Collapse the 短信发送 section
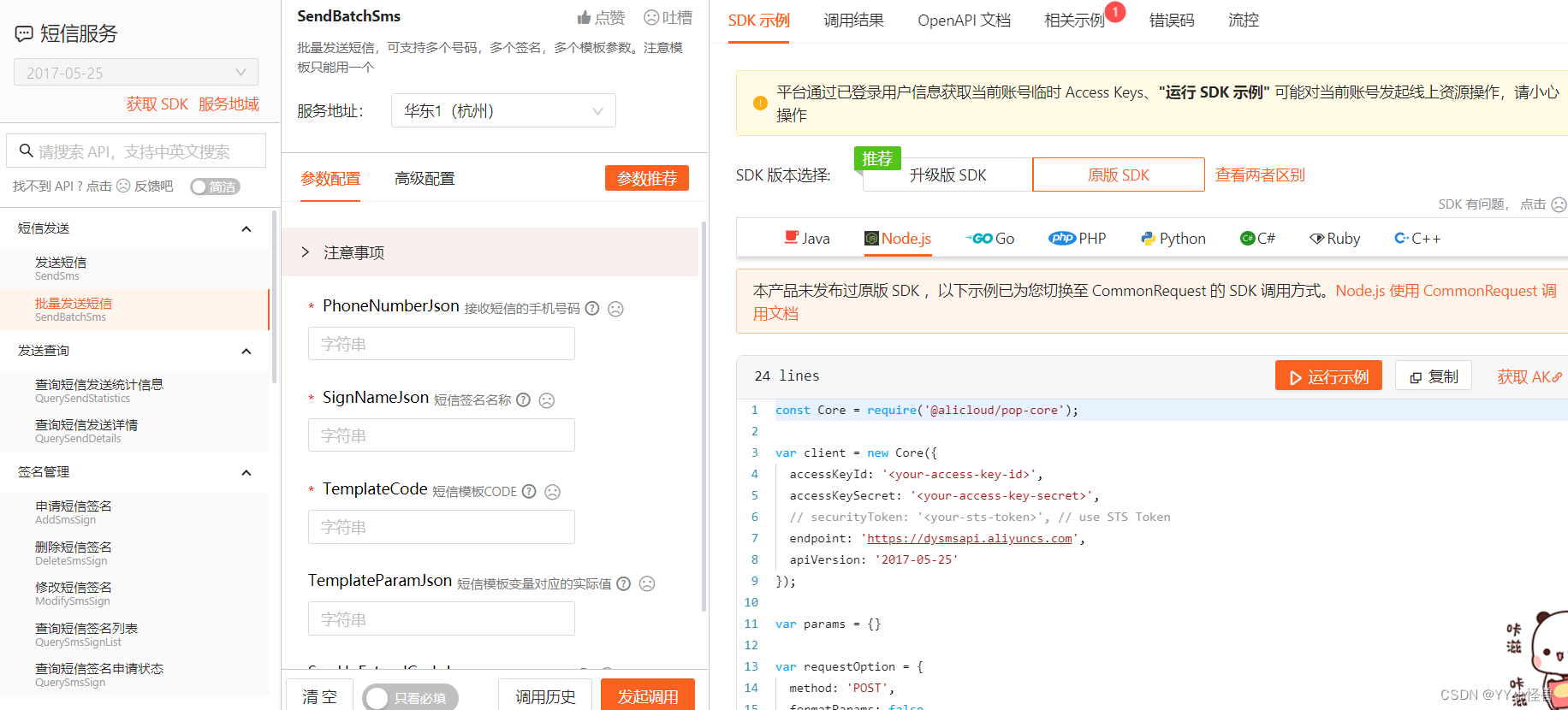Image resolution: width=1568 pixels, height=710 pixels. (x=246, y=228)
